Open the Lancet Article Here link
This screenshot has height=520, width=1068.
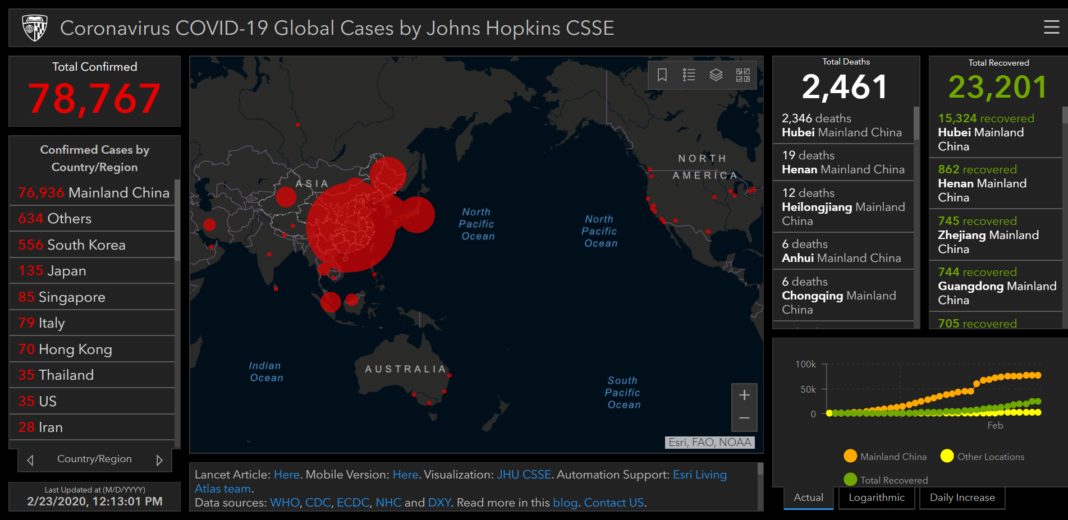[x=286, y=474]
